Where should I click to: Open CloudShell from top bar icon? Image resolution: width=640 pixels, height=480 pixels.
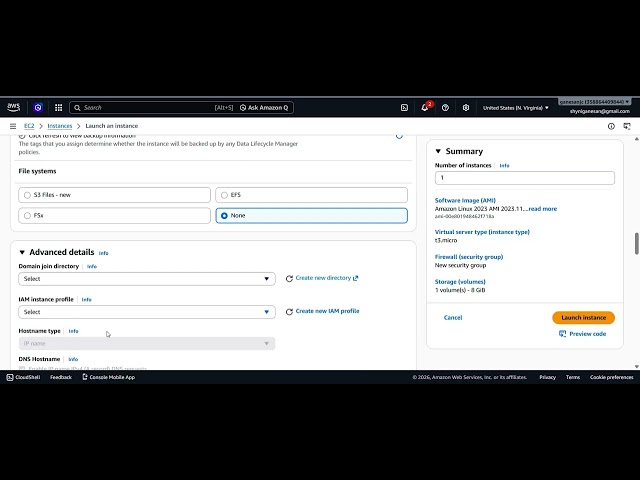[404, 108]
